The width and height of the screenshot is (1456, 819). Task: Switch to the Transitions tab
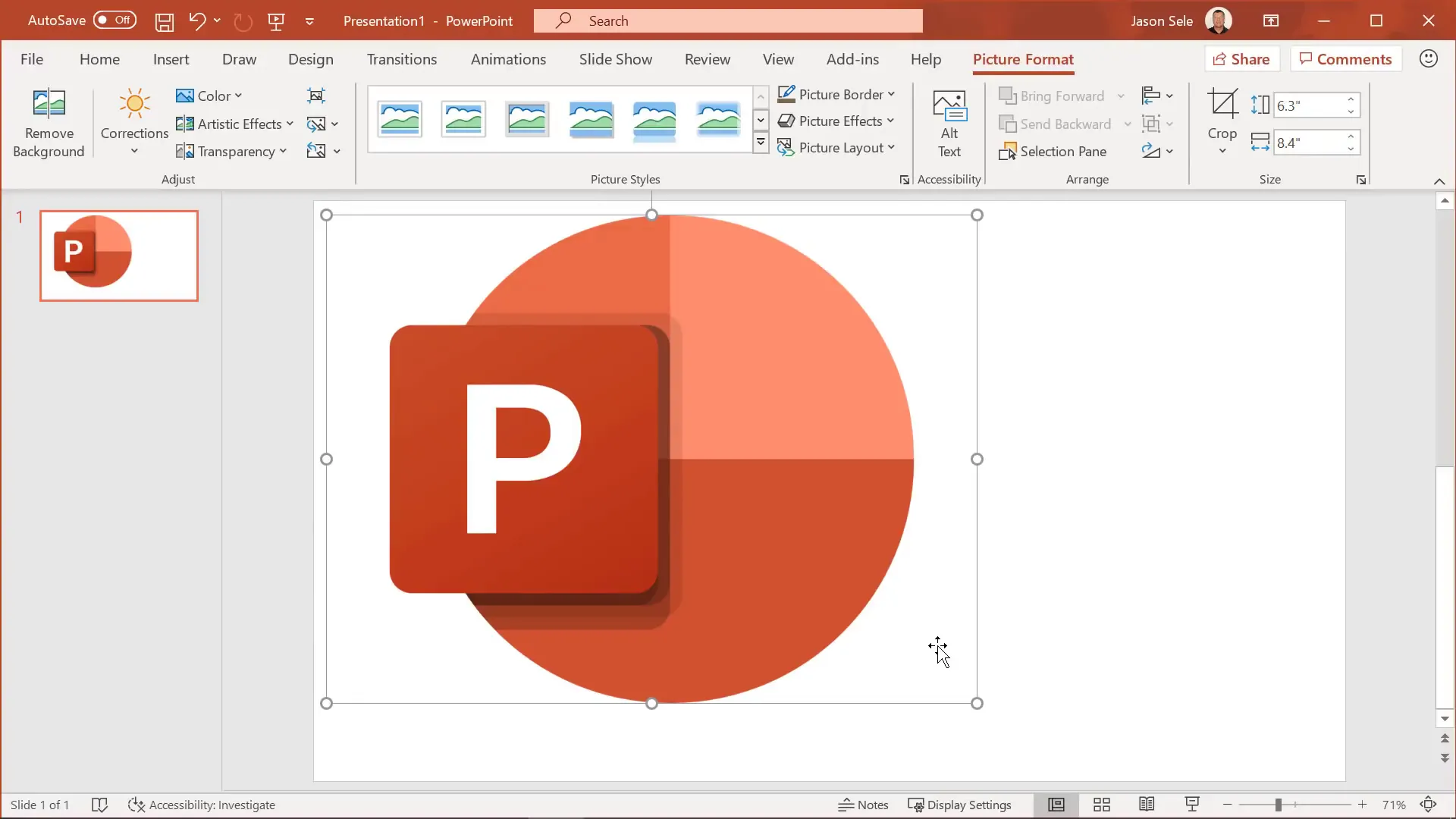click(402, 59)
